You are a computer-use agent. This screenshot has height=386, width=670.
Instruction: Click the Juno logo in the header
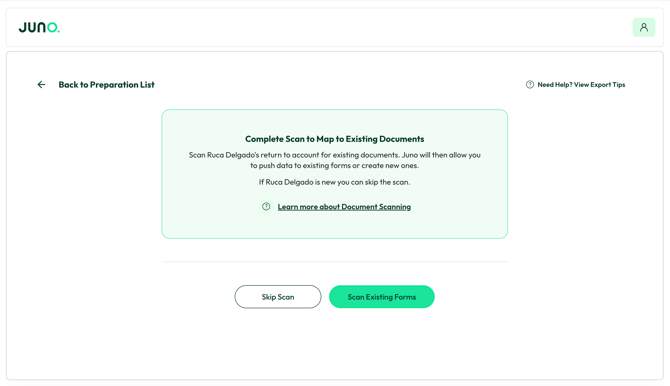tap(39, 27)
